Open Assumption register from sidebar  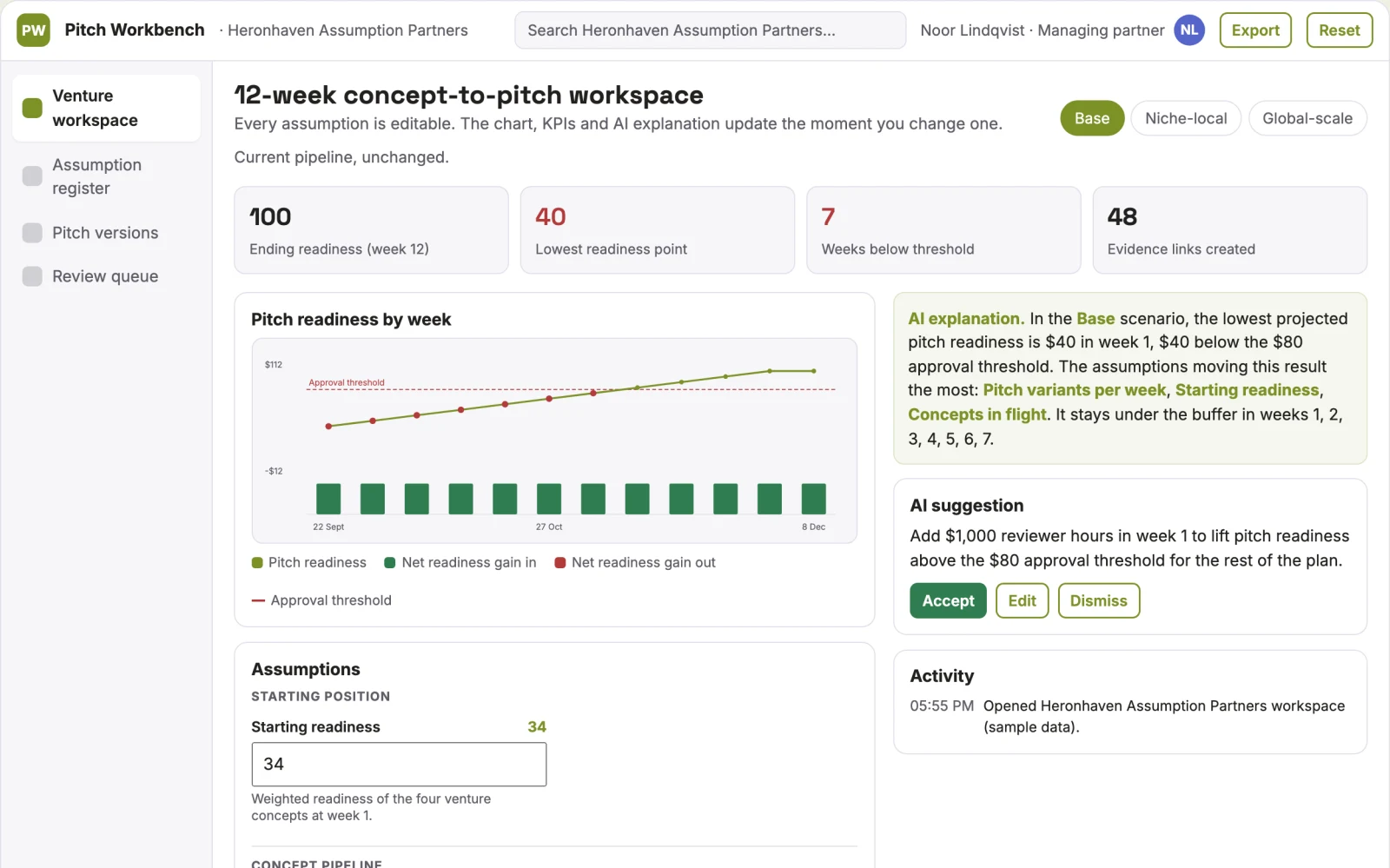point(107,176)
